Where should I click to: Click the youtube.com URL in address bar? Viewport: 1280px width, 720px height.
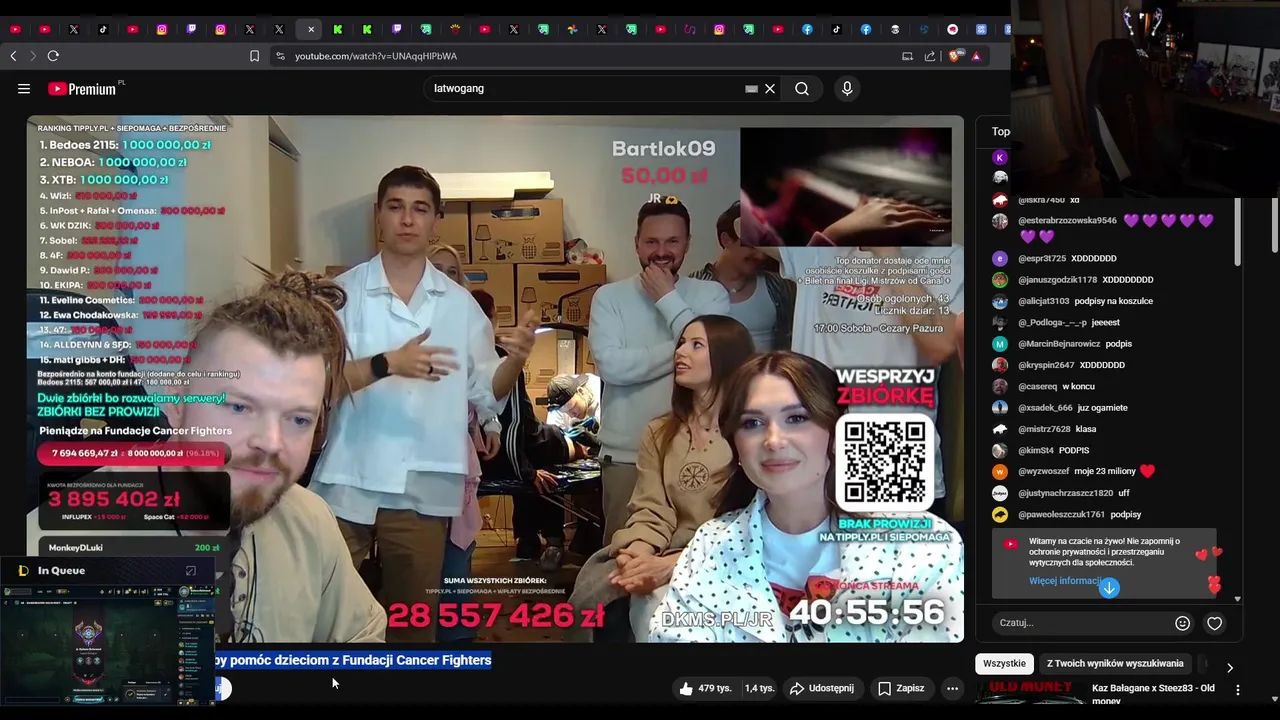(x=376, y=56)
